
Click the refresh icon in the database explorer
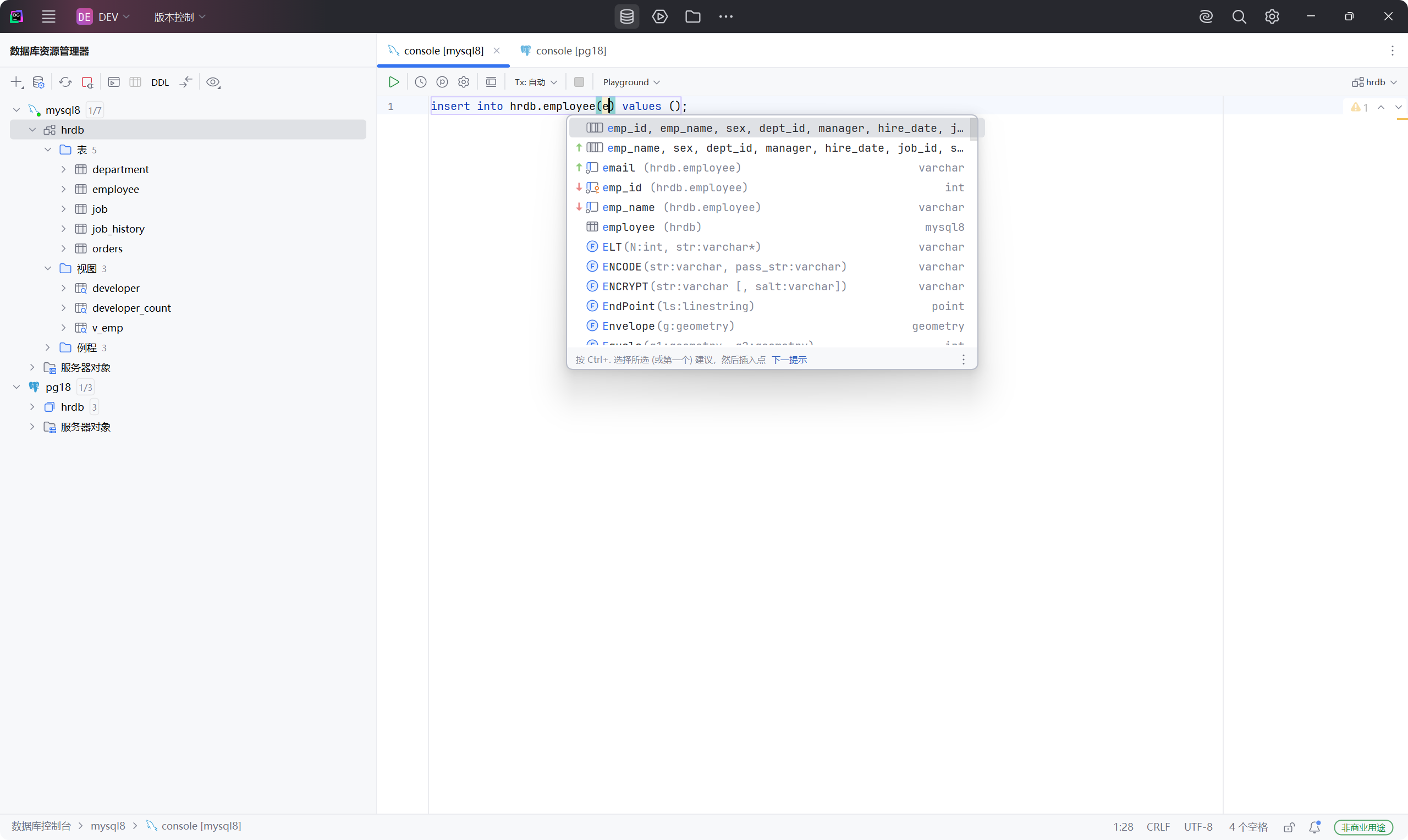[65, 82]
